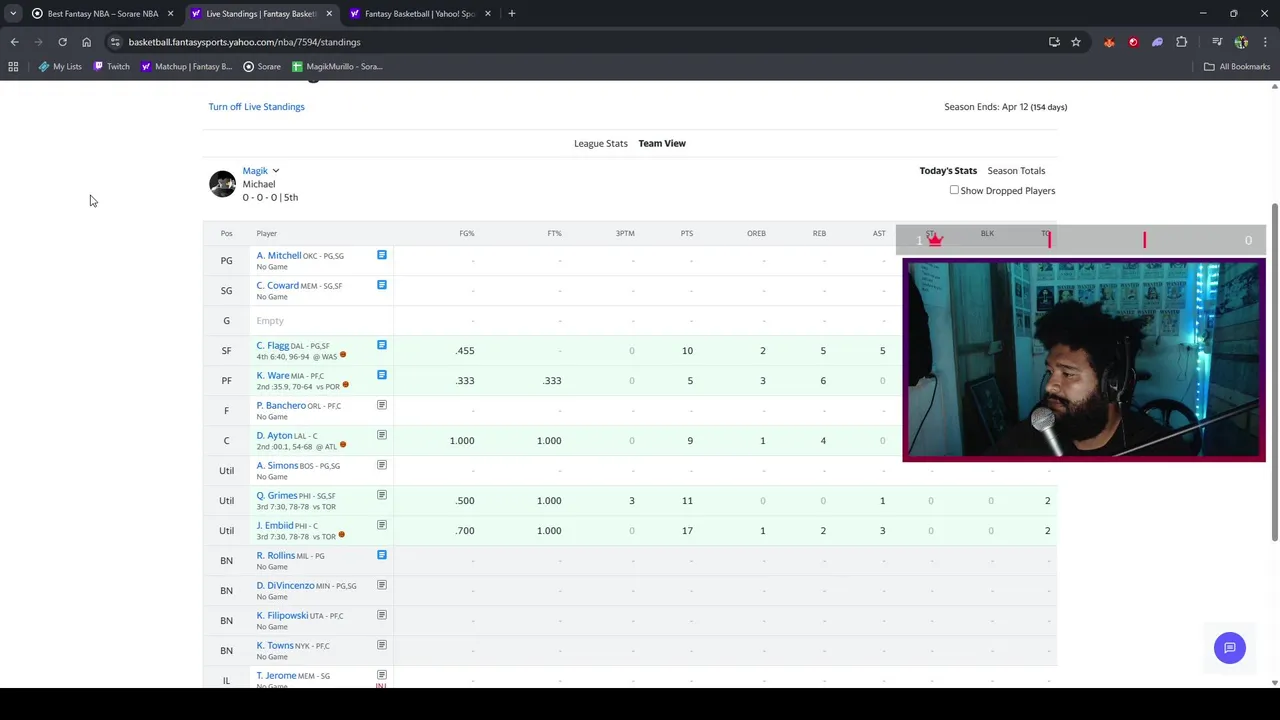Open the Chrome apps grid in bookmarks bar
1280x720 pixels.
[x=13, y=66]
